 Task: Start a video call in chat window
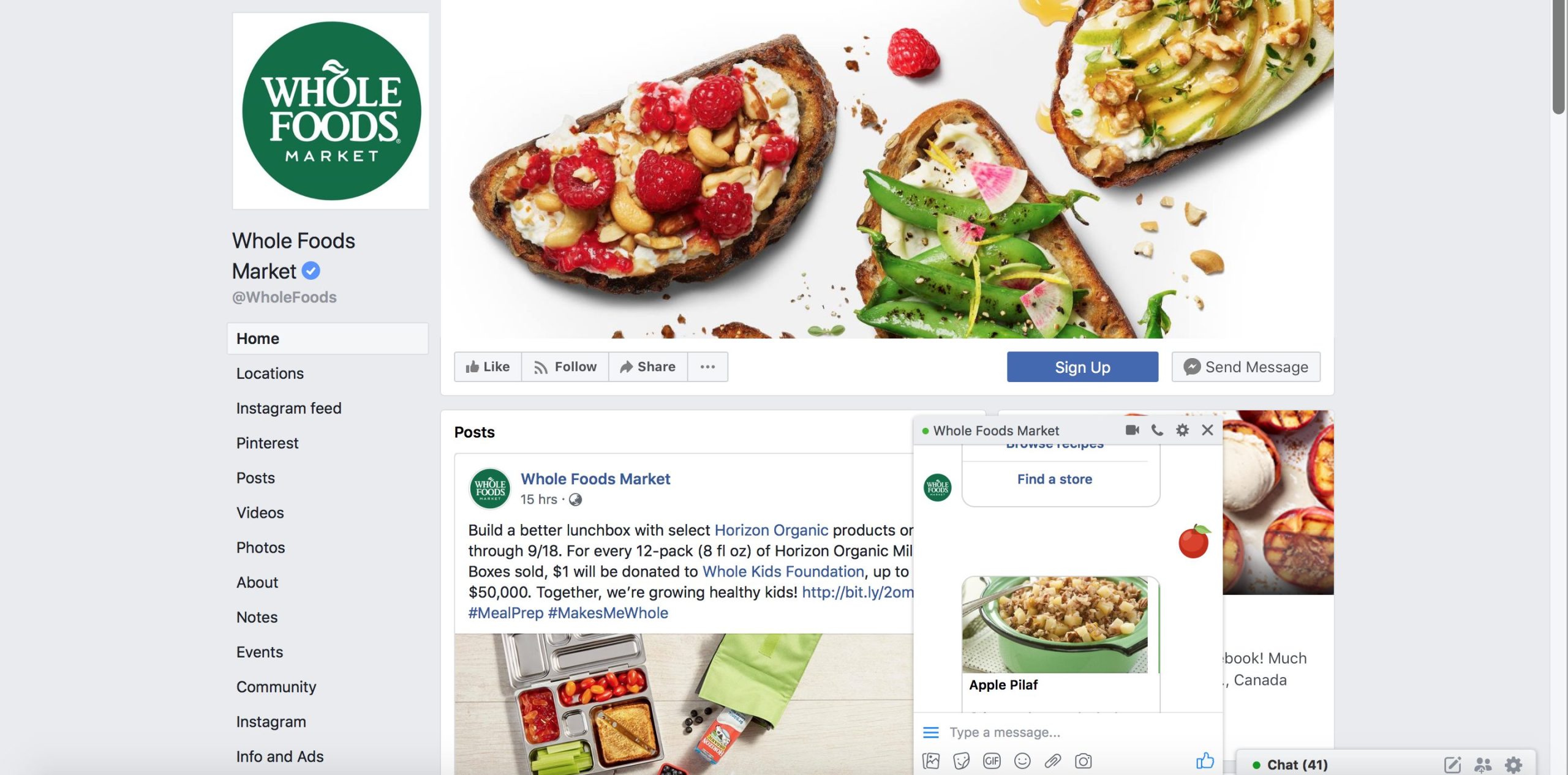(1132, 430)
